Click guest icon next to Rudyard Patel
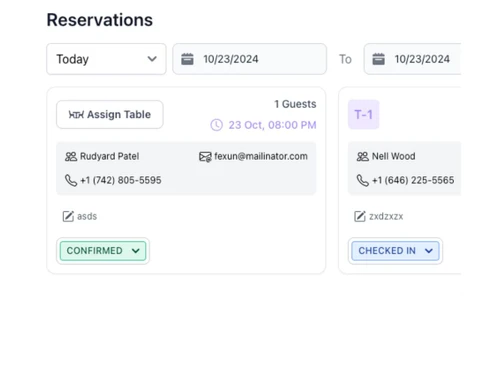The width and height of the screenshot is (500, 375). [x=71, y=156]
